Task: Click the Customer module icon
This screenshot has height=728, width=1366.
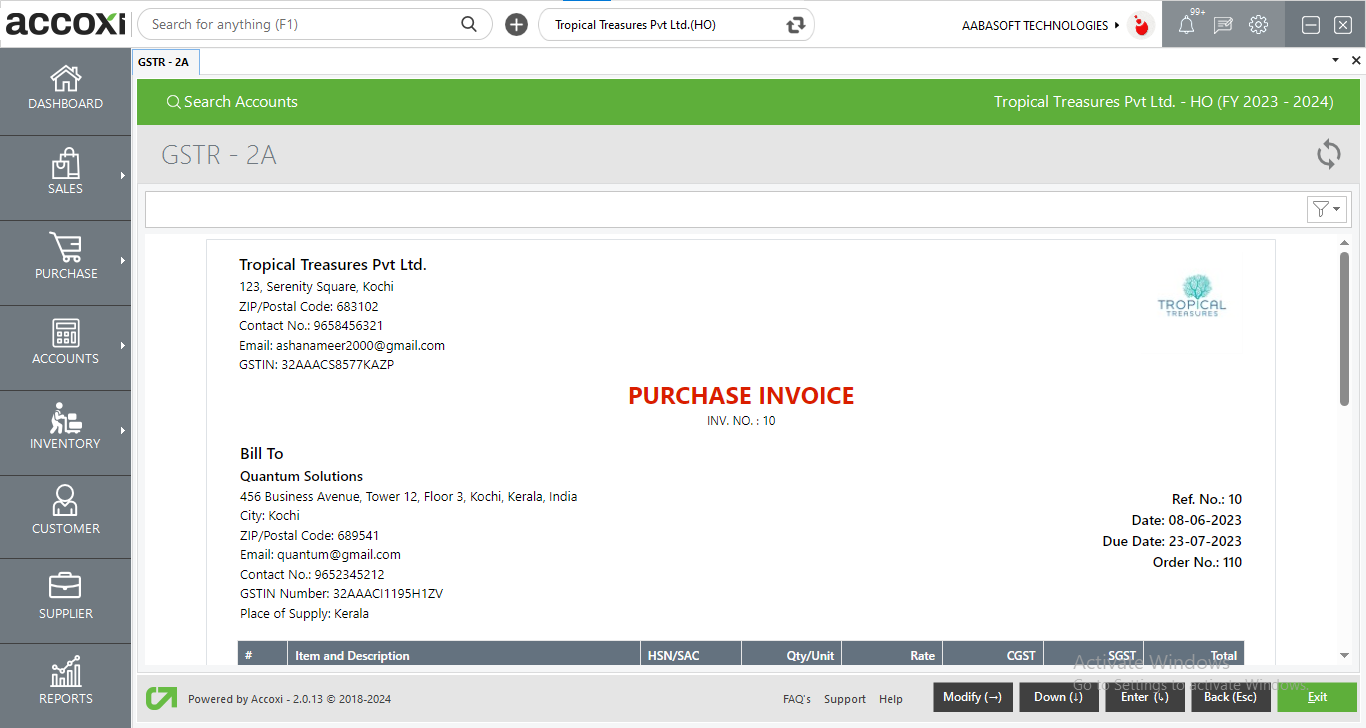Action: 65,515
